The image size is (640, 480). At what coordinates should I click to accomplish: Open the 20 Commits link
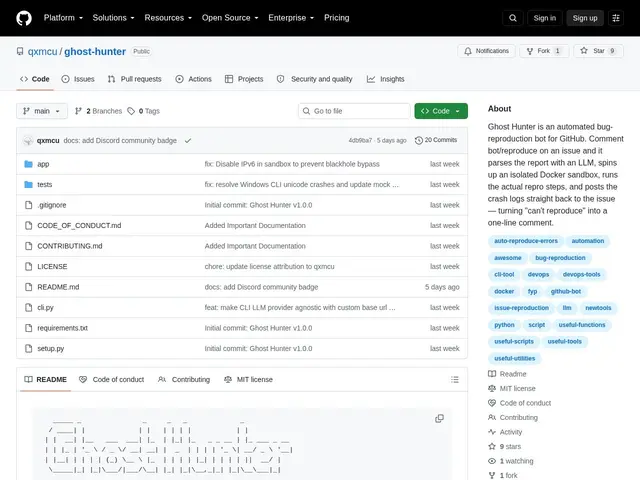pos(436,140)
